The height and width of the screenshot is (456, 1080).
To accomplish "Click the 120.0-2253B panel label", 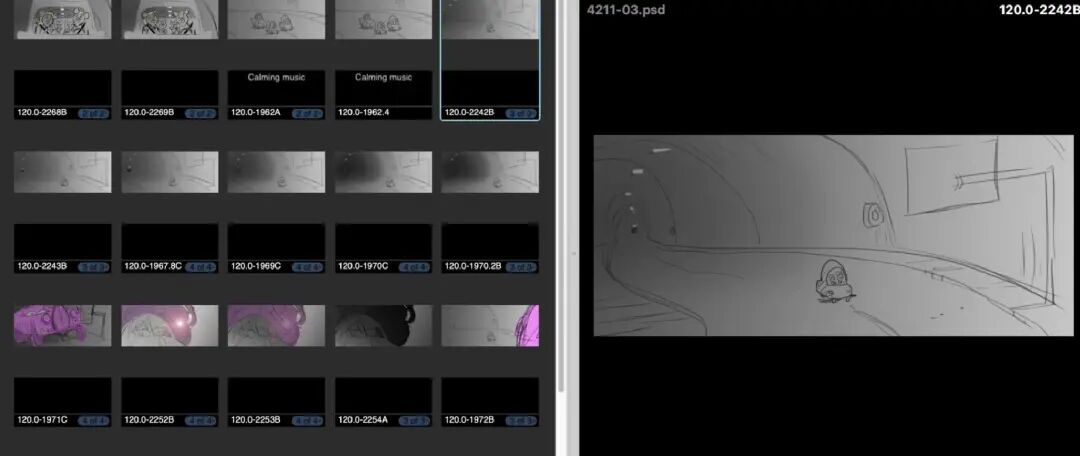I will (258, 419).
